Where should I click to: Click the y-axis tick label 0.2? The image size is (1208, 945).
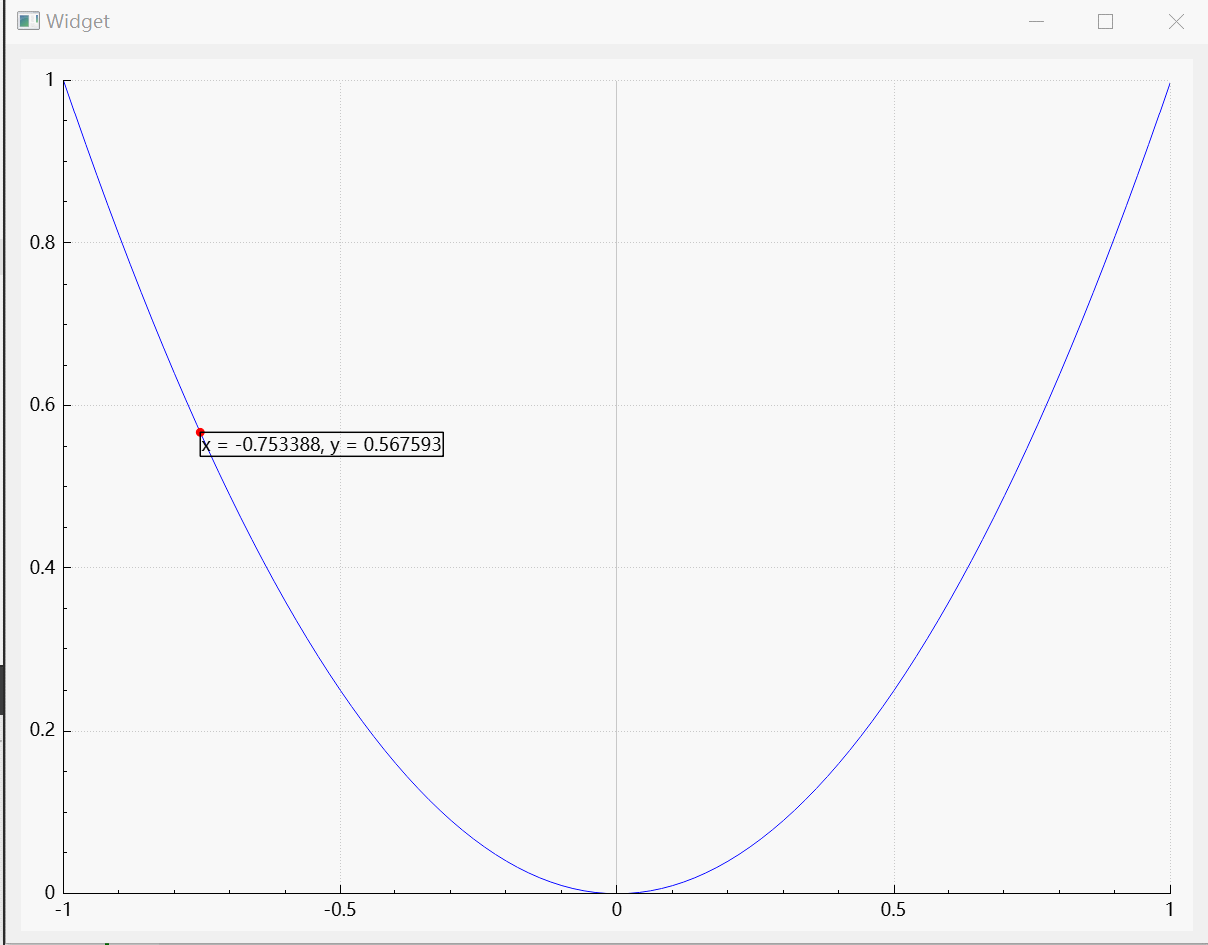click(42, 731)
